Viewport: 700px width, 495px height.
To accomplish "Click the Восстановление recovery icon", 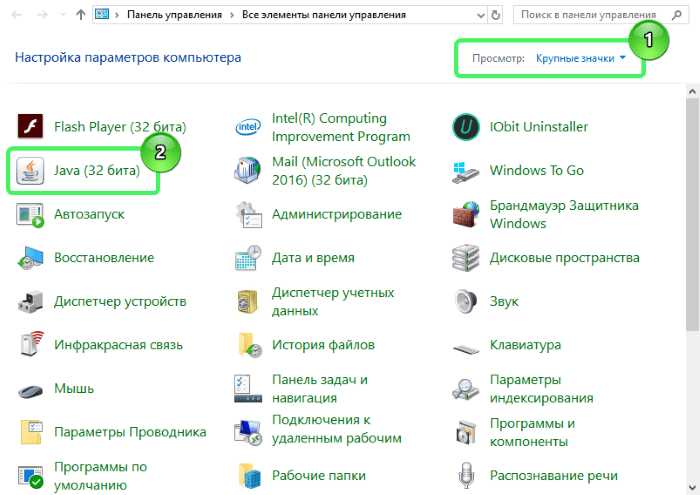I will [30, 258].
